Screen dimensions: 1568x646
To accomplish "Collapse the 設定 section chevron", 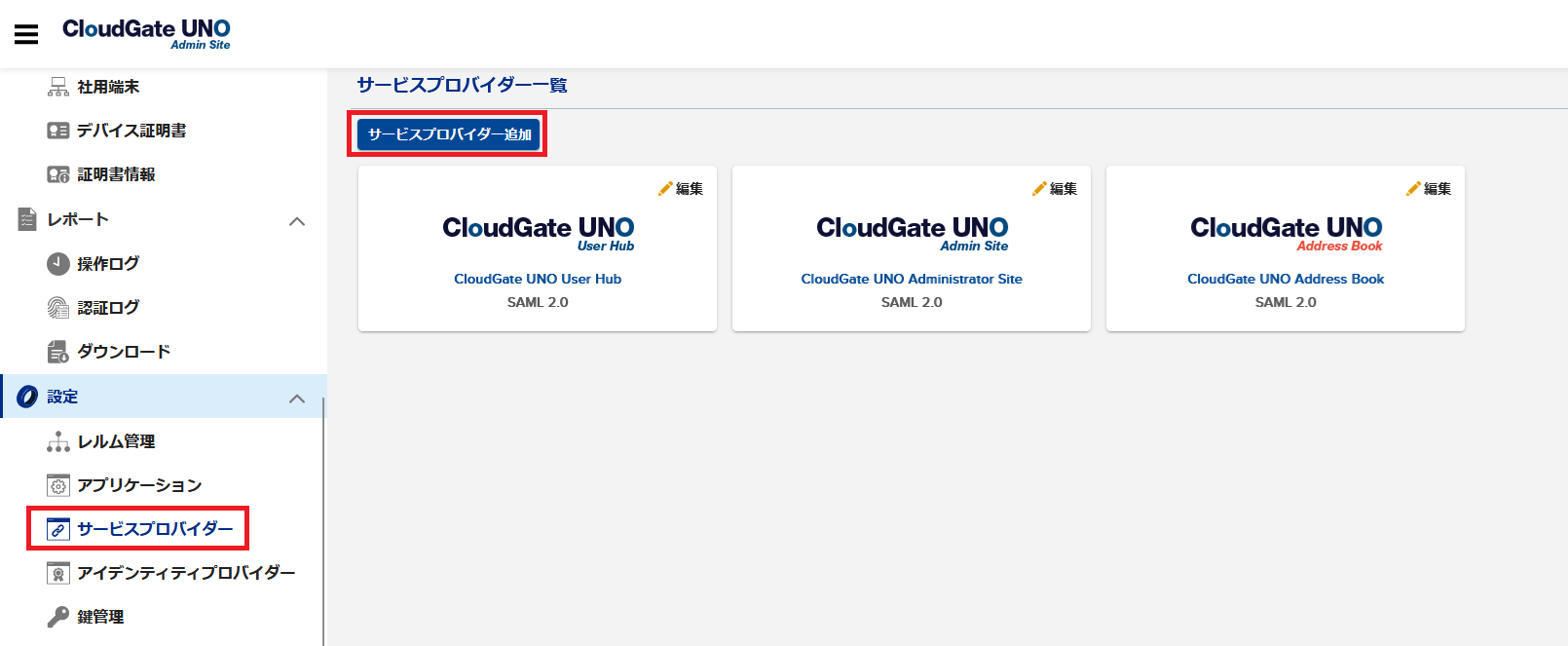I will (297, 398).
